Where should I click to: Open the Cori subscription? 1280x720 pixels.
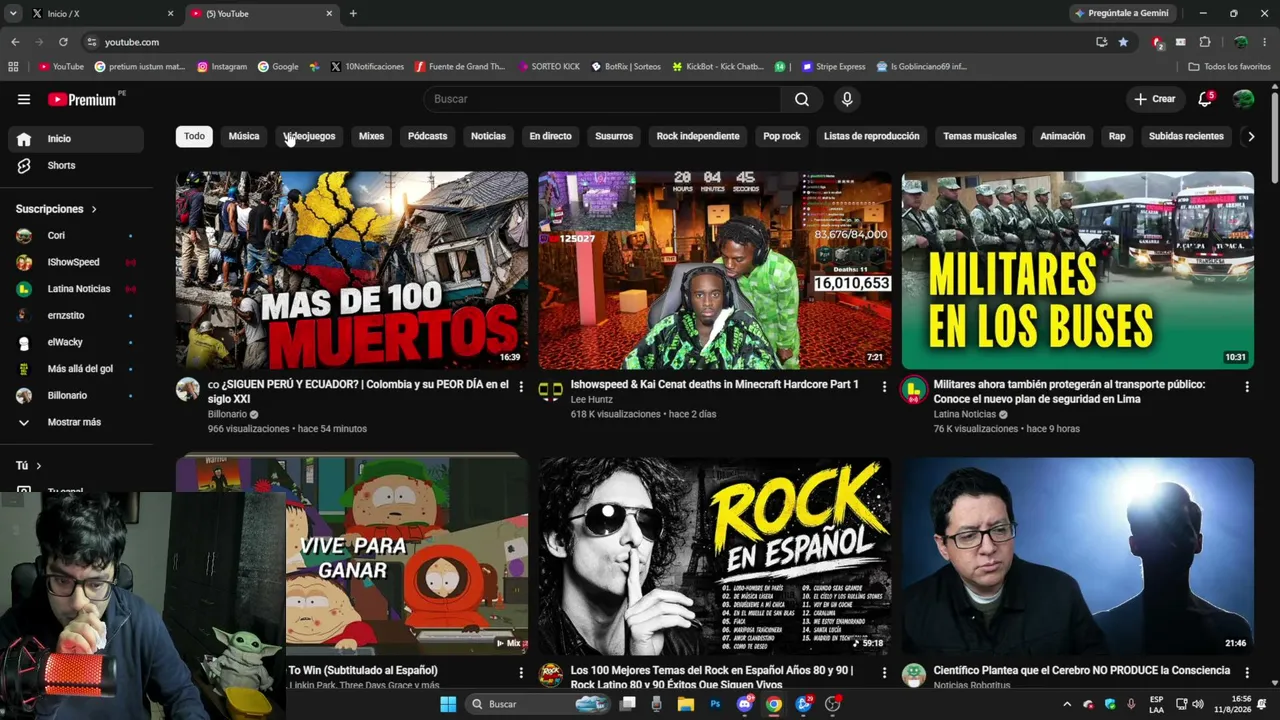tap(76, 236)
